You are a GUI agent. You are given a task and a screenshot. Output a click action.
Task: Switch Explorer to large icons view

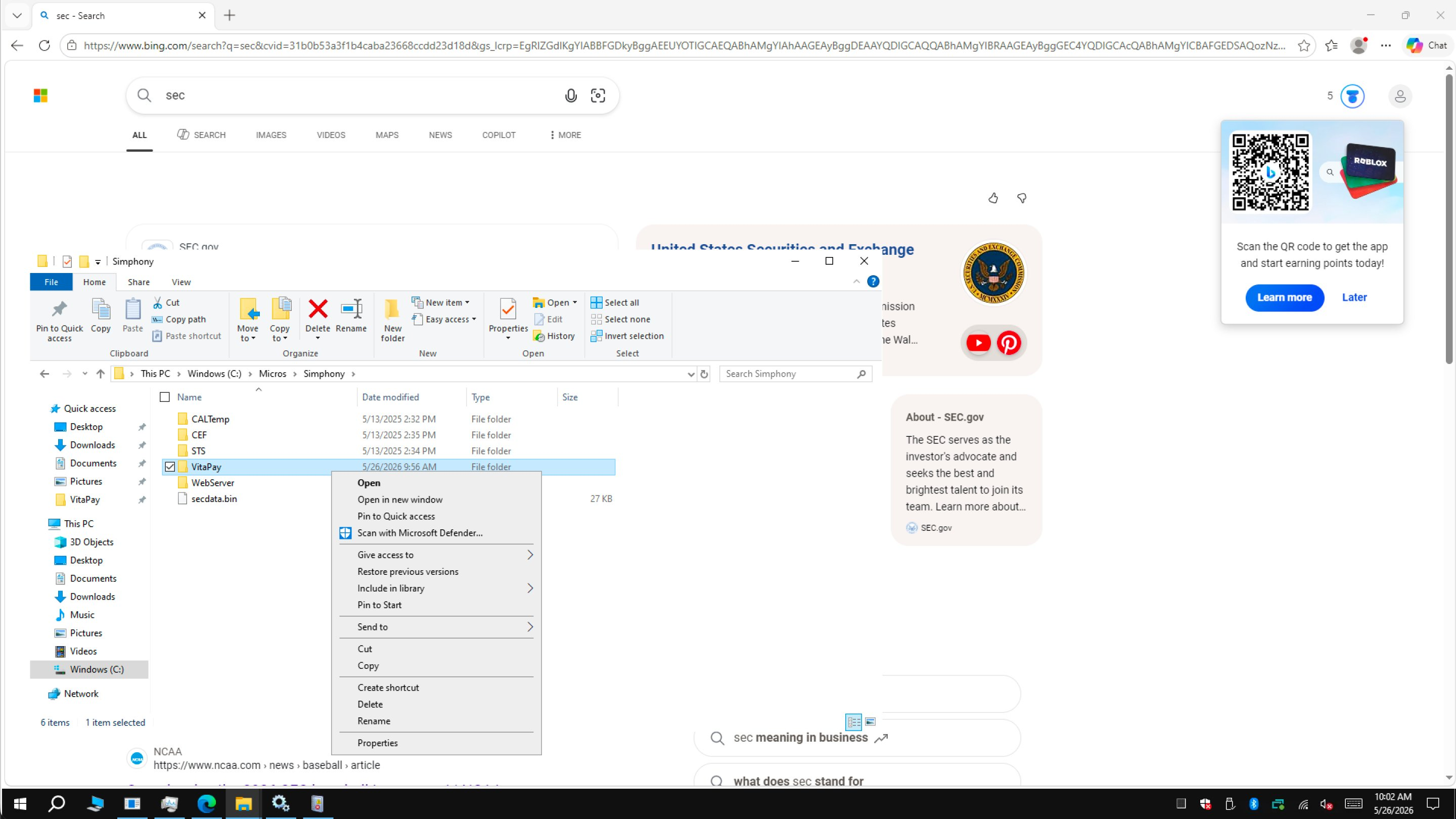coord(871,722)
